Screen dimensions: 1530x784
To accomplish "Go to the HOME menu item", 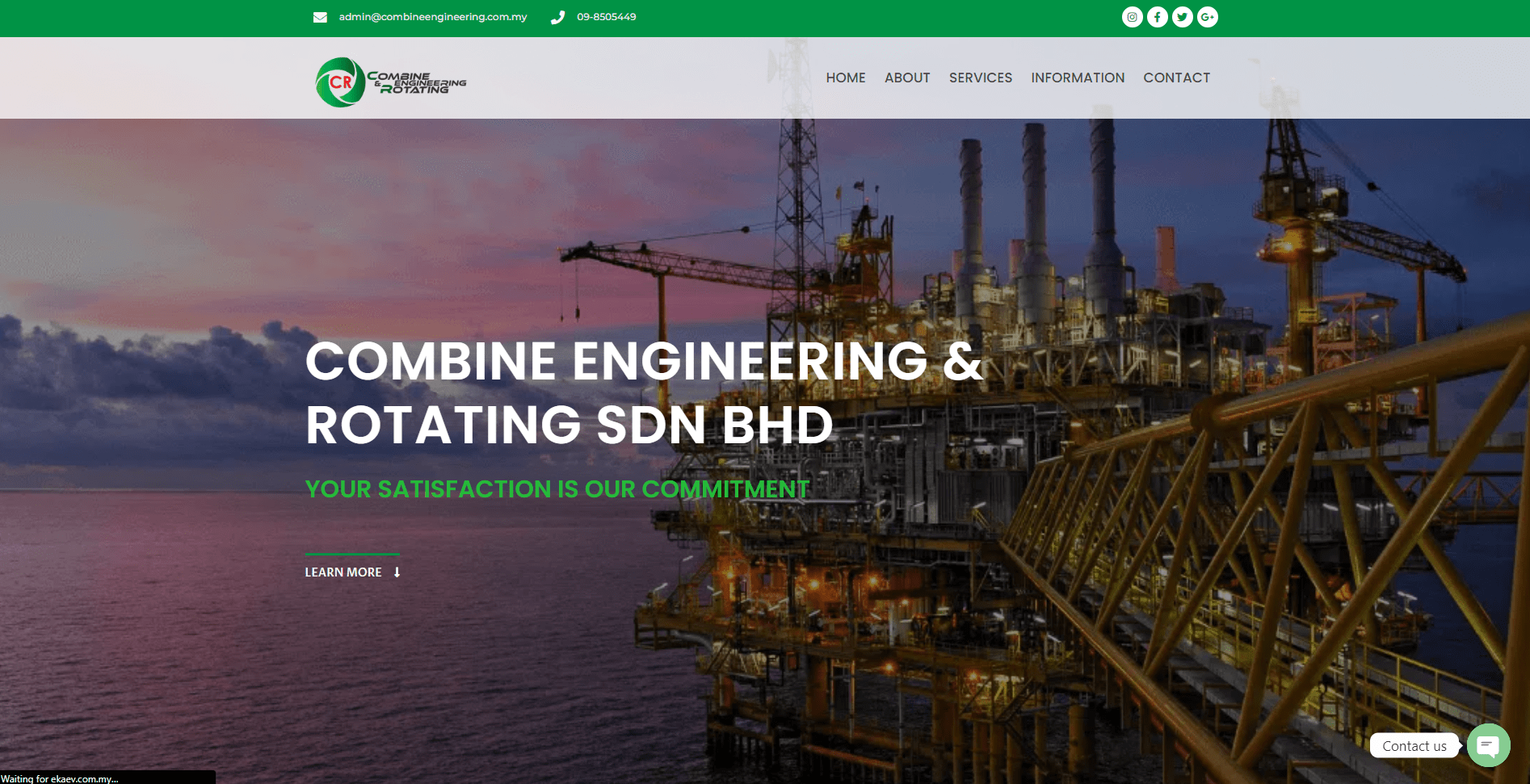I will pos(845,78).
